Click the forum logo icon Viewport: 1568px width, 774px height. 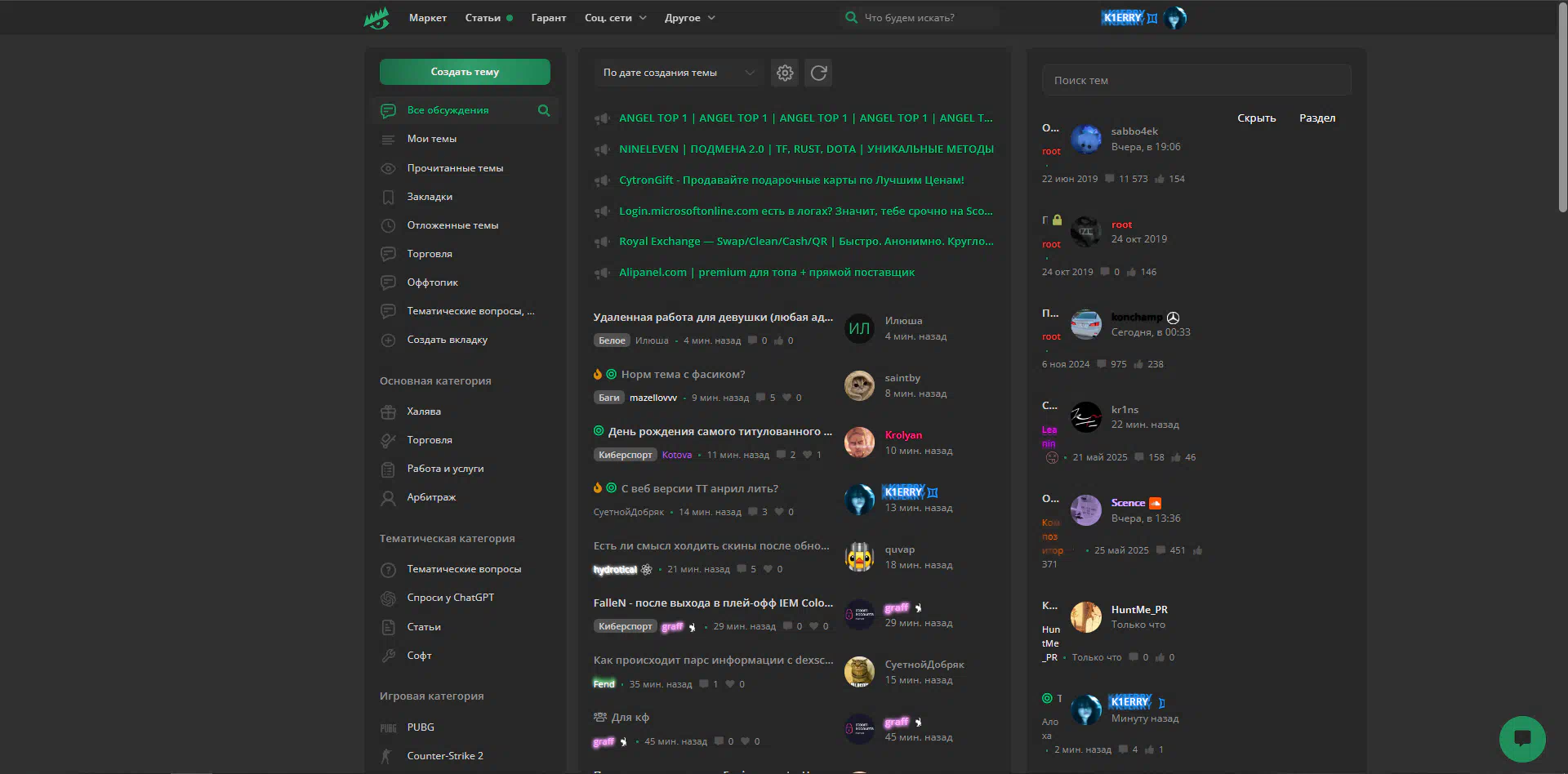click(376, 18)
